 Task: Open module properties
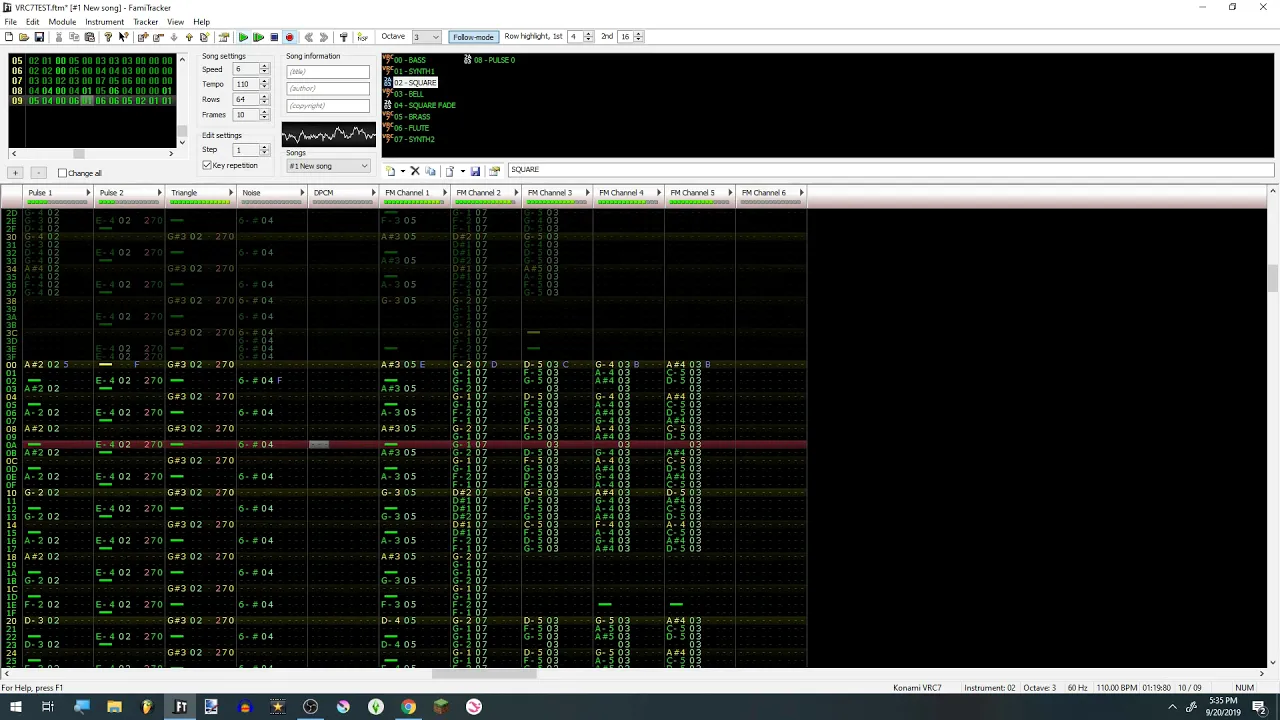coord(223,37)
